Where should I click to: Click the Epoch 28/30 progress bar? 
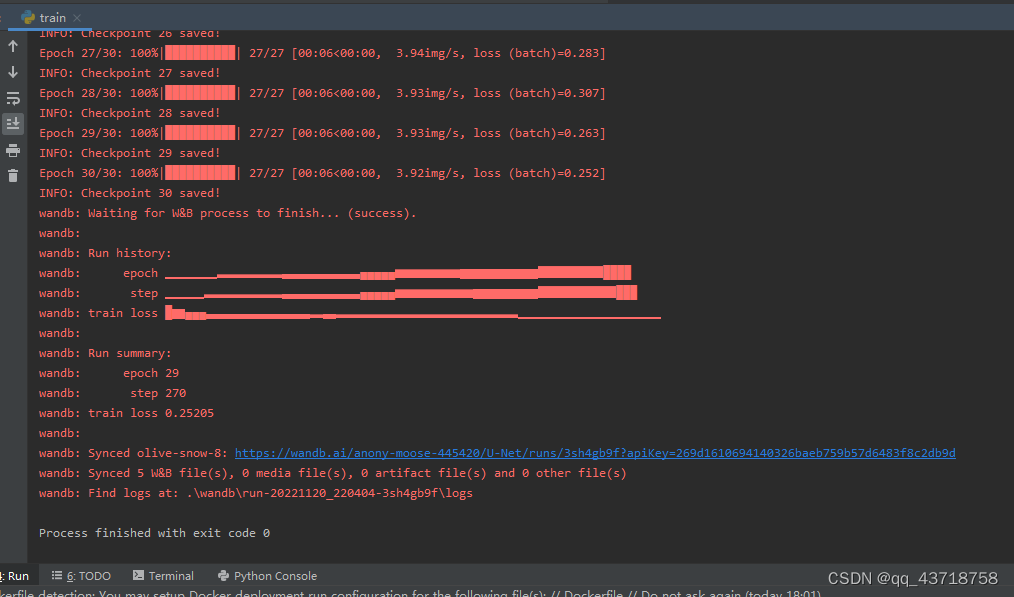200,93
